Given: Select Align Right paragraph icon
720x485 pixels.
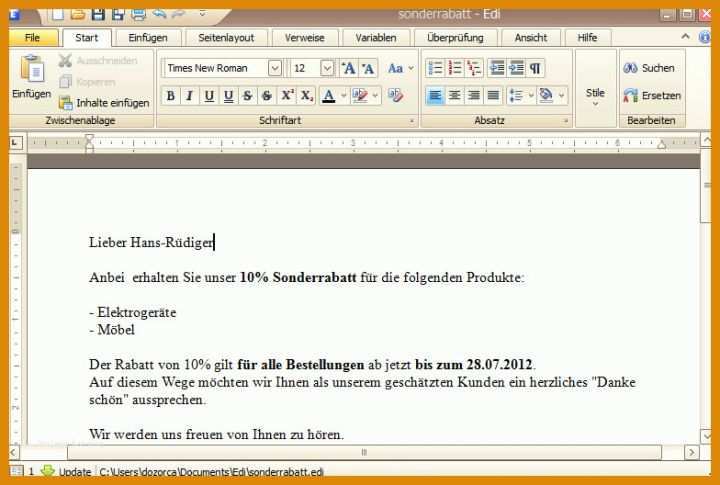Looking at the screenshot, I should click(474, 96).
